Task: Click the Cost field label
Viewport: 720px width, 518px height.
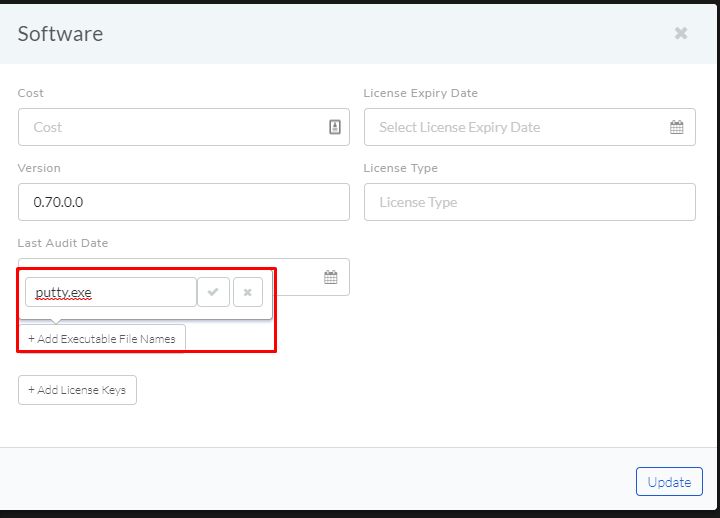Action: pos(30,93)
